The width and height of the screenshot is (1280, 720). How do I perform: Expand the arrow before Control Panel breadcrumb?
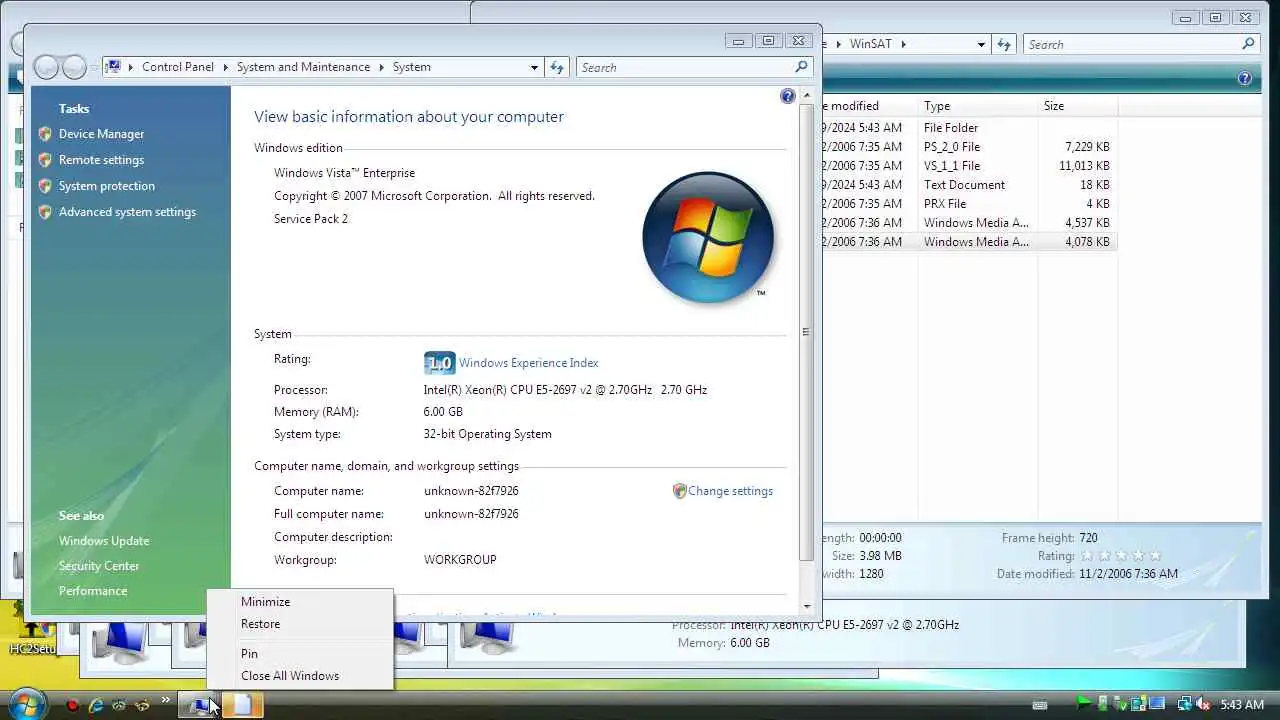click(131, 67)
